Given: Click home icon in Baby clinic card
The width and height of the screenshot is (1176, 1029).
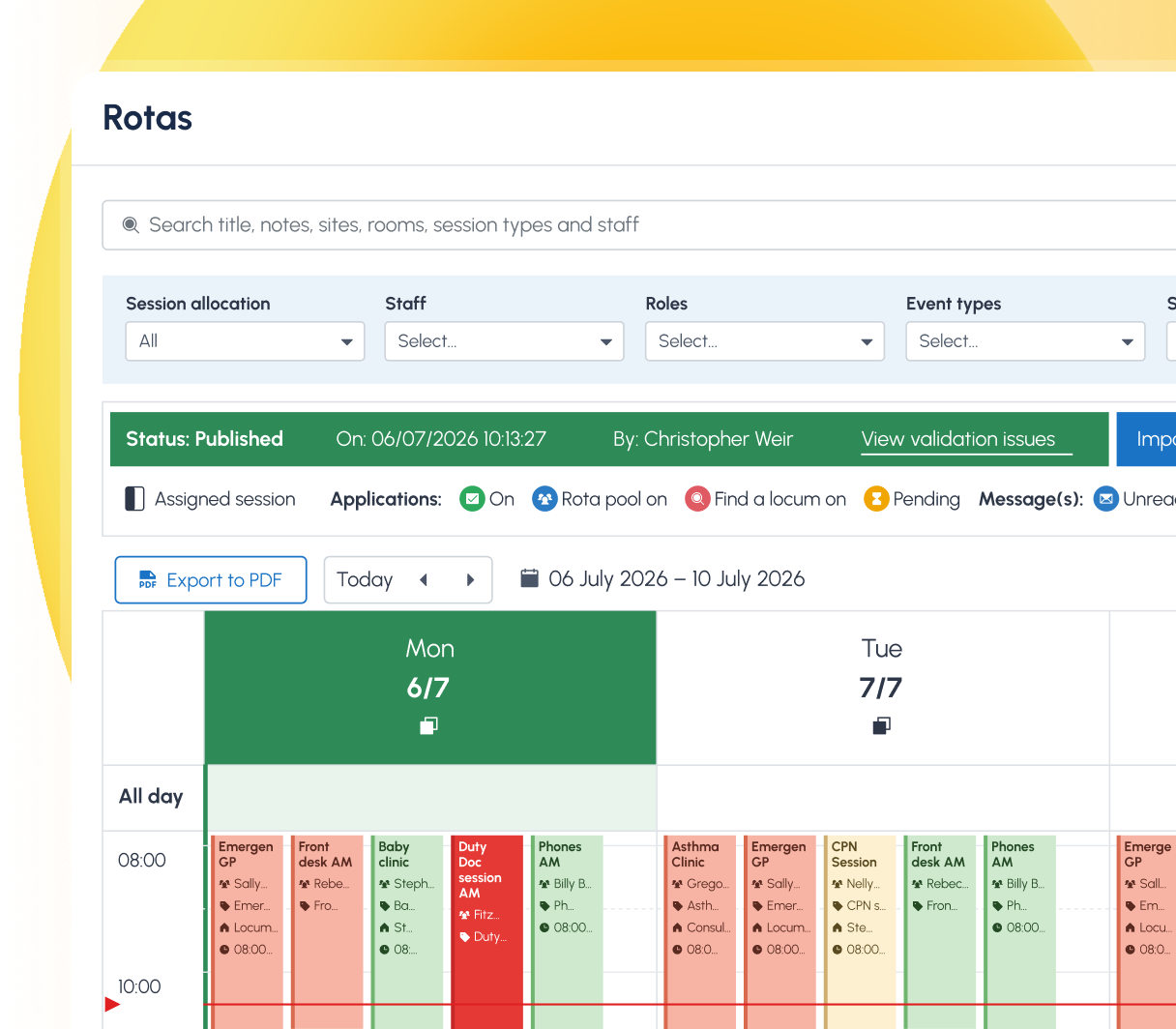Looking at the screenshot, I should pos(384,927).
